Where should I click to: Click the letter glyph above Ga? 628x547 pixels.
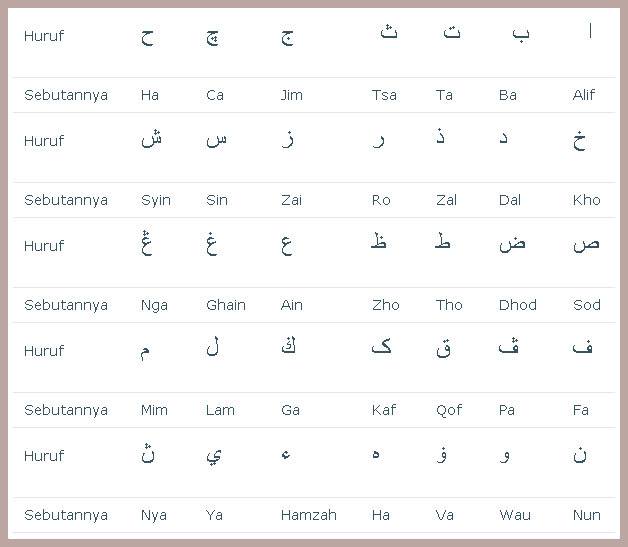[x=289, y=345]
